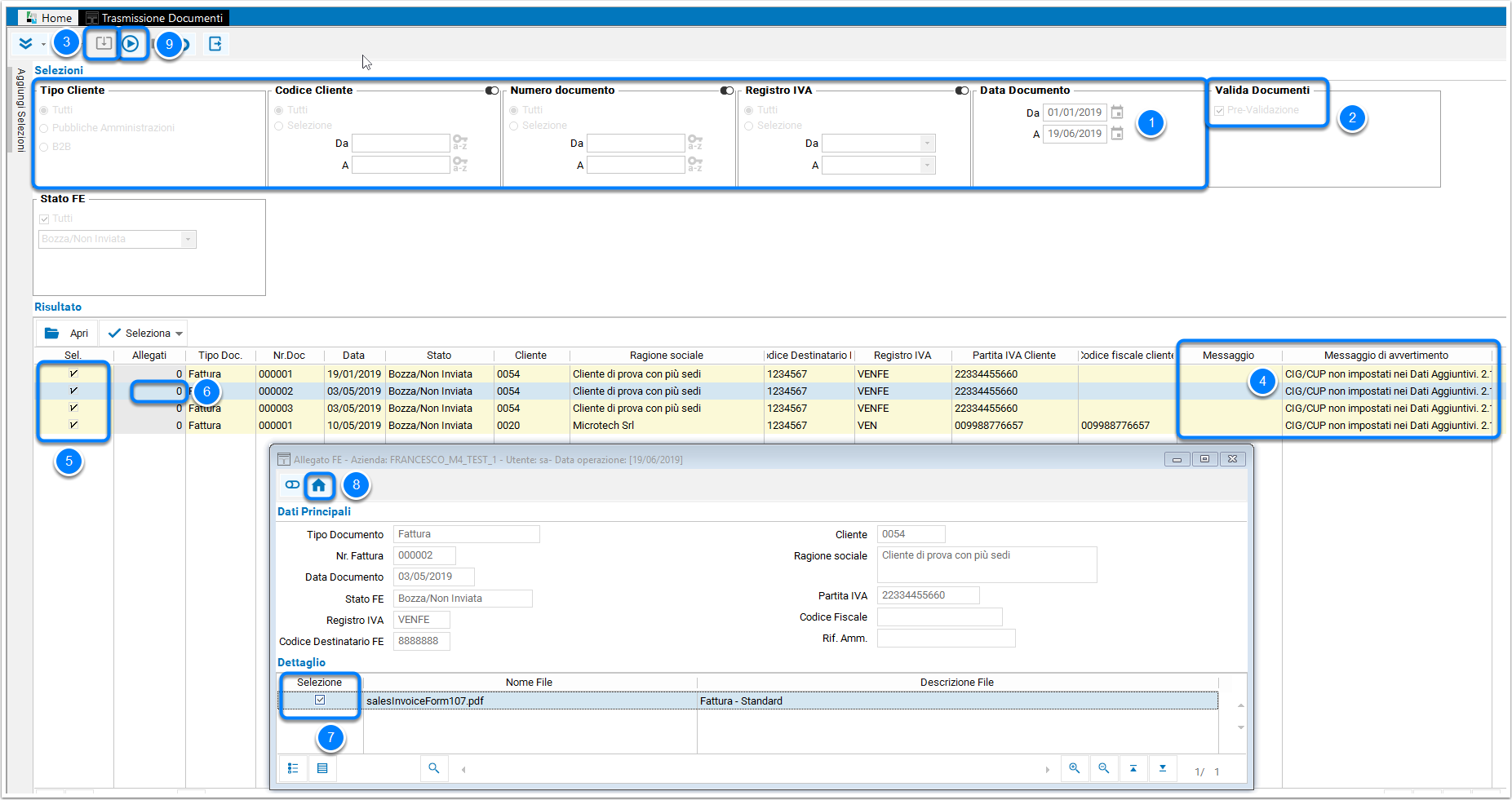Select the B2B radio button
This screenshot has height=800, width=1512.
point(44,147)
